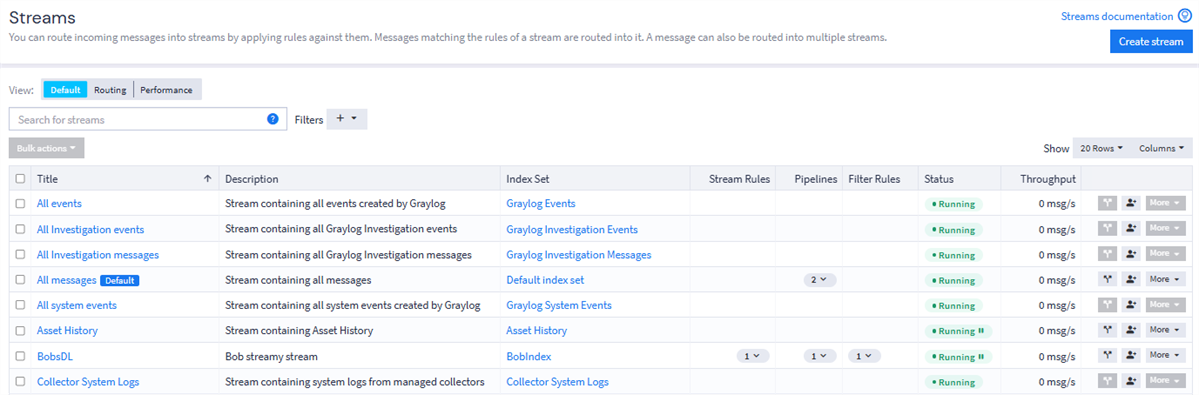Expand the BobsDL filter rules count

tap(865, 355)
